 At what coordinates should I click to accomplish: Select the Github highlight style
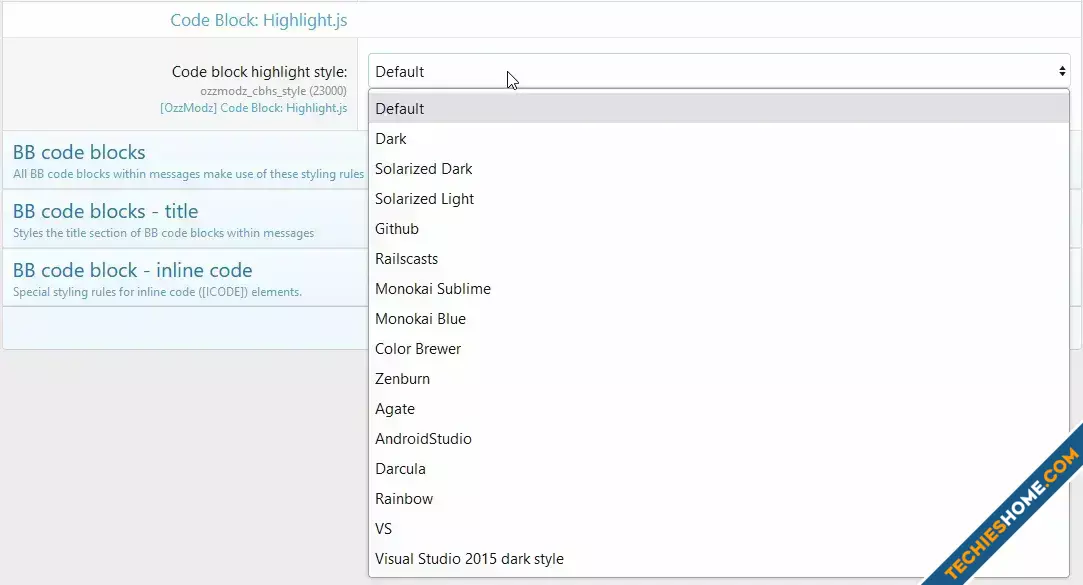(719, 229)
